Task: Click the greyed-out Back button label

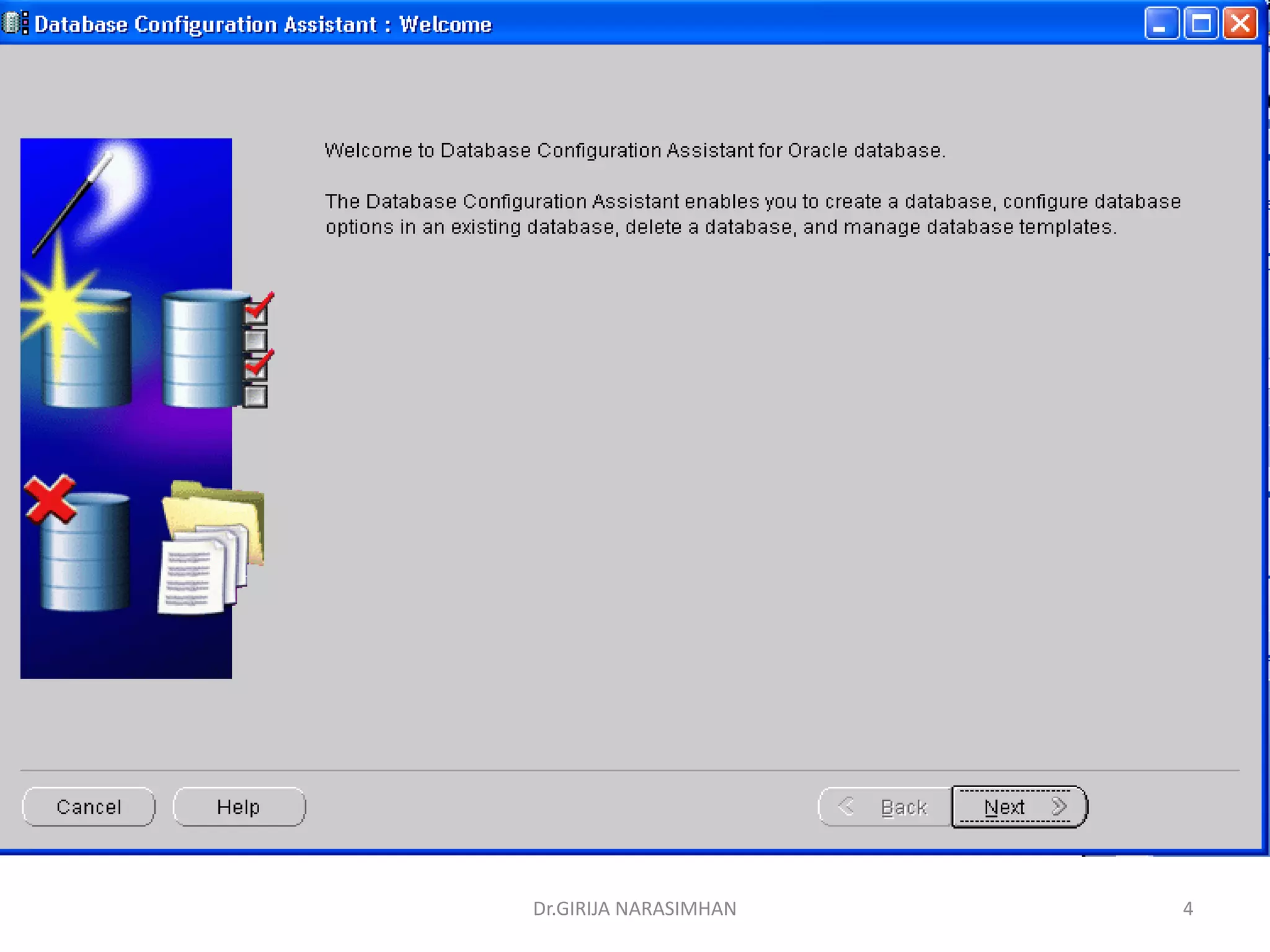Action: click(x=904, y=807)
